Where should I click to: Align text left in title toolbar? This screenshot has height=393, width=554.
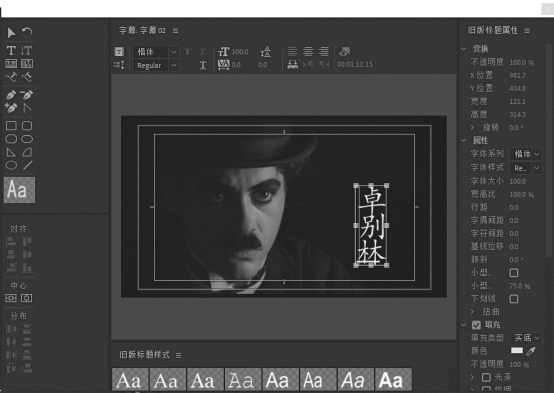pos(292,52)
